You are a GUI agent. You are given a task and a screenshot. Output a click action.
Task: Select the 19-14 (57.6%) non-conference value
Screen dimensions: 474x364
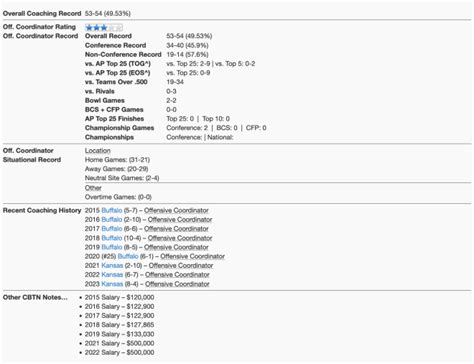click(x=187, y=54)
